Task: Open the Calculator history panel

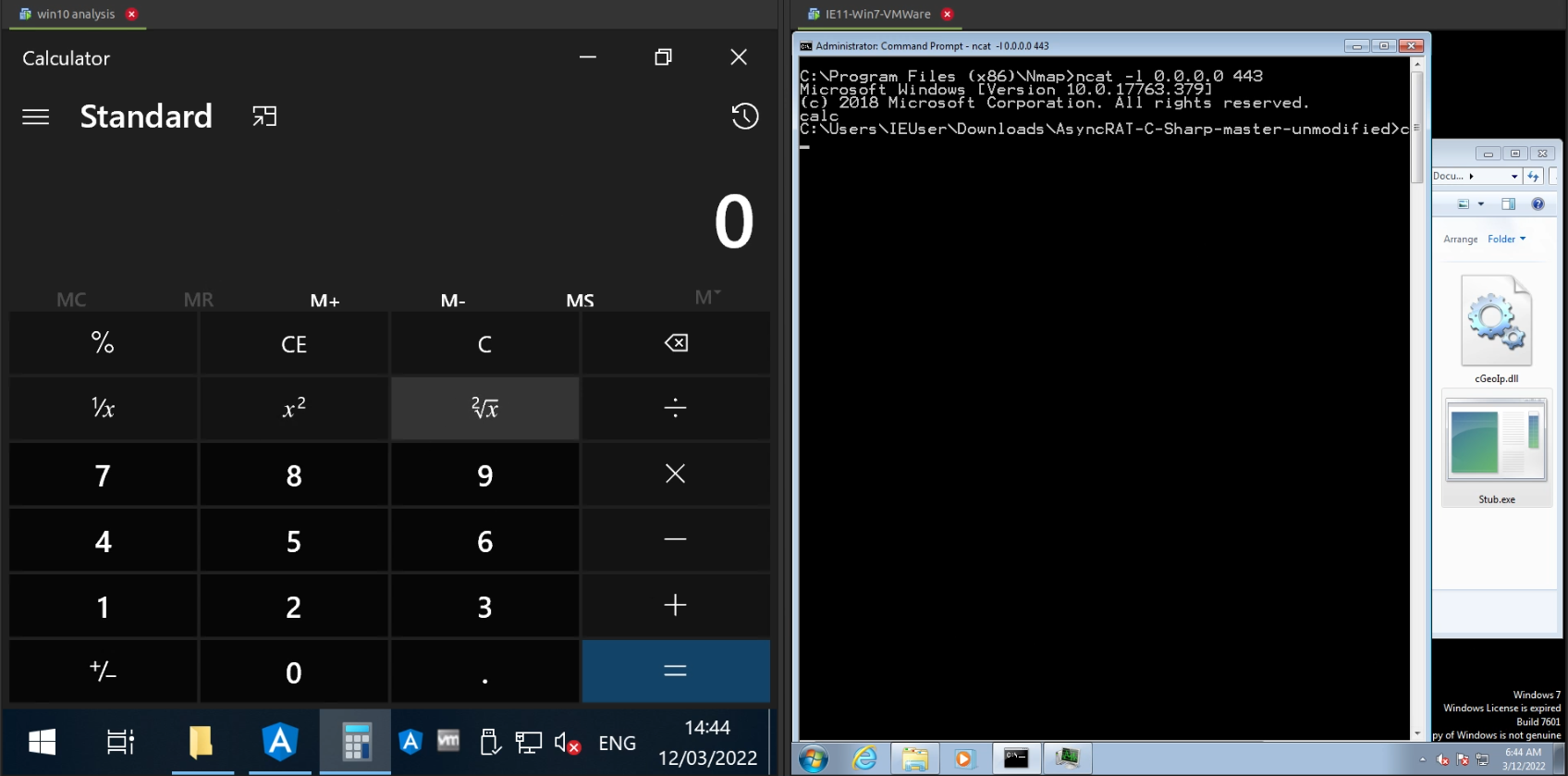Action: click(745, 117)
